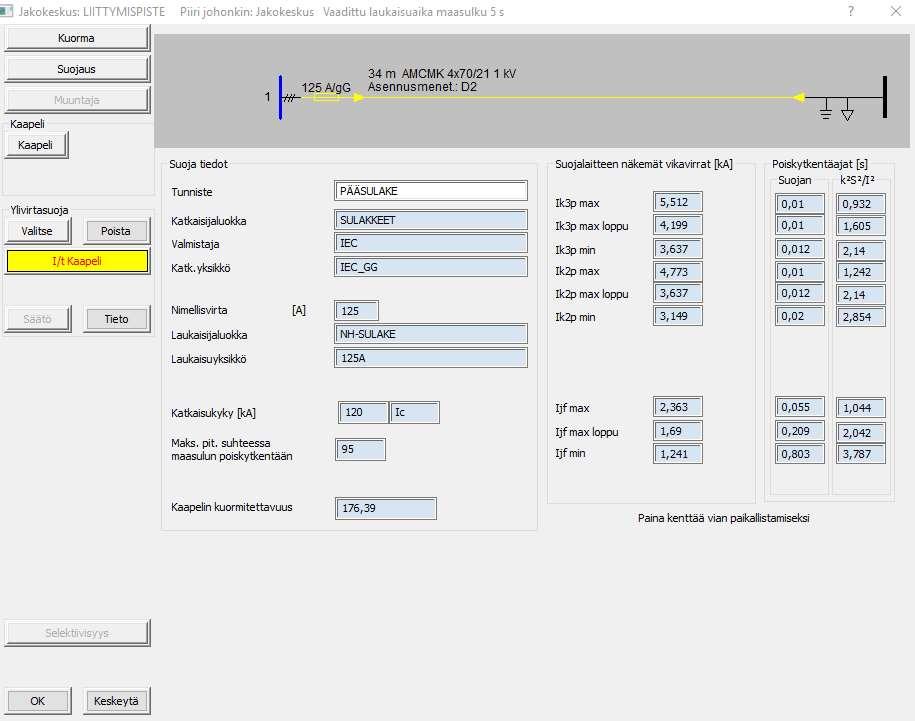This screenshot has width=915, height=721.
Task: Click the Ijf max loppu value 1,69
Action: (677, 431)
